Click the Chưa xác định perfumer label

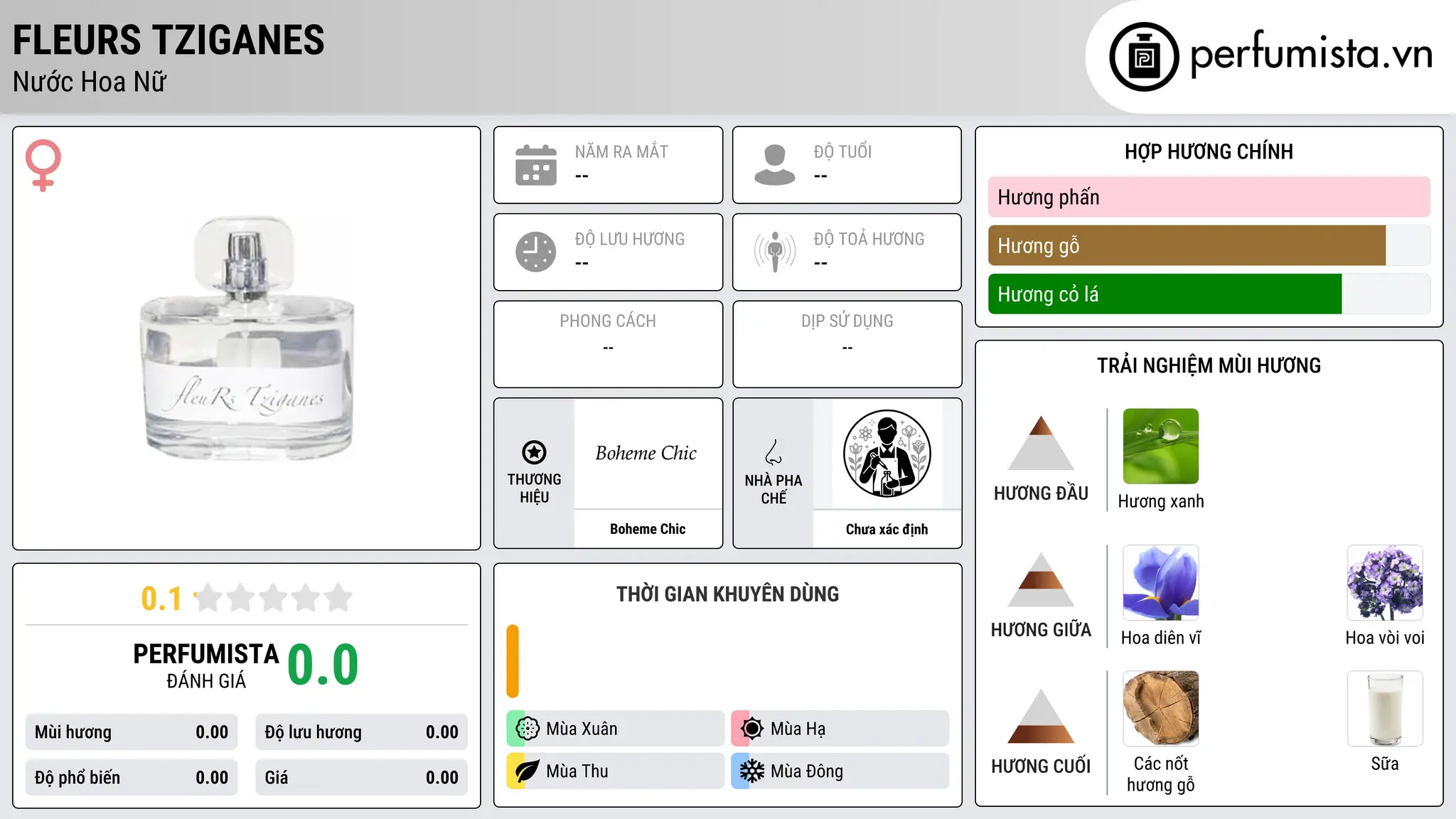[887, 529]
